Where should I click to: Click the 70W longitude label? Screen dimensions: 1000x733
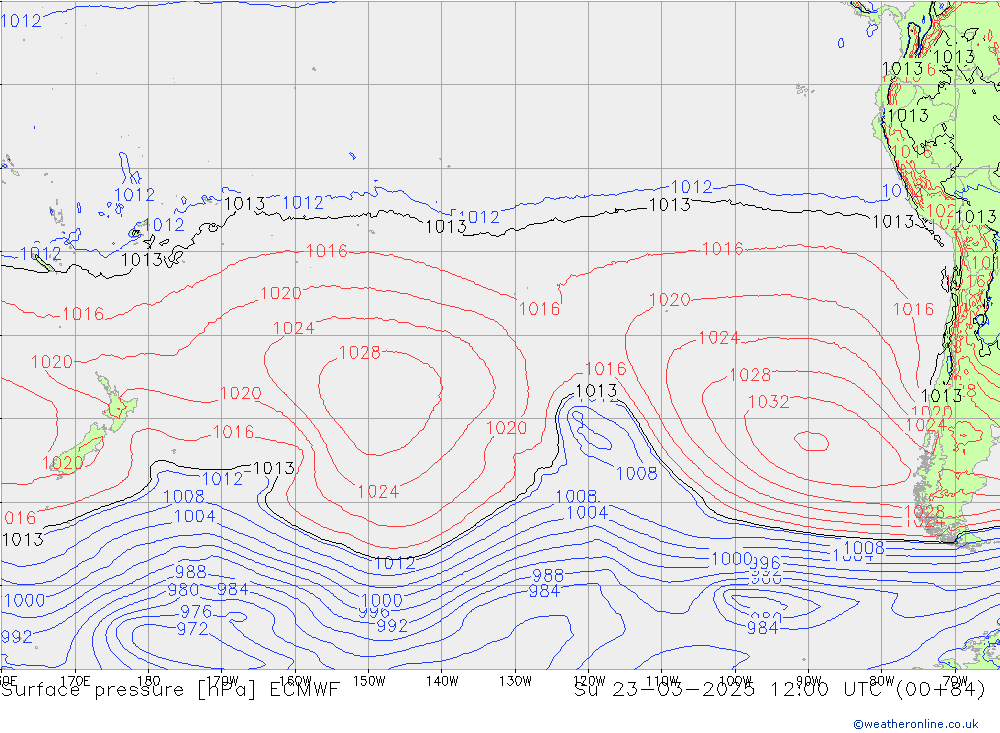point(955,681)
